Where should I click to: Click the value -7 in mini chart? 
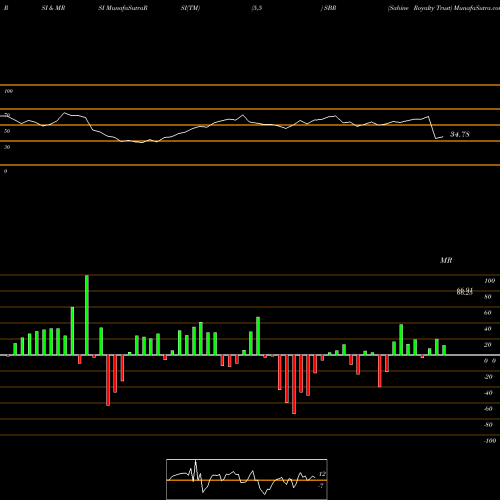pos(321,486)
